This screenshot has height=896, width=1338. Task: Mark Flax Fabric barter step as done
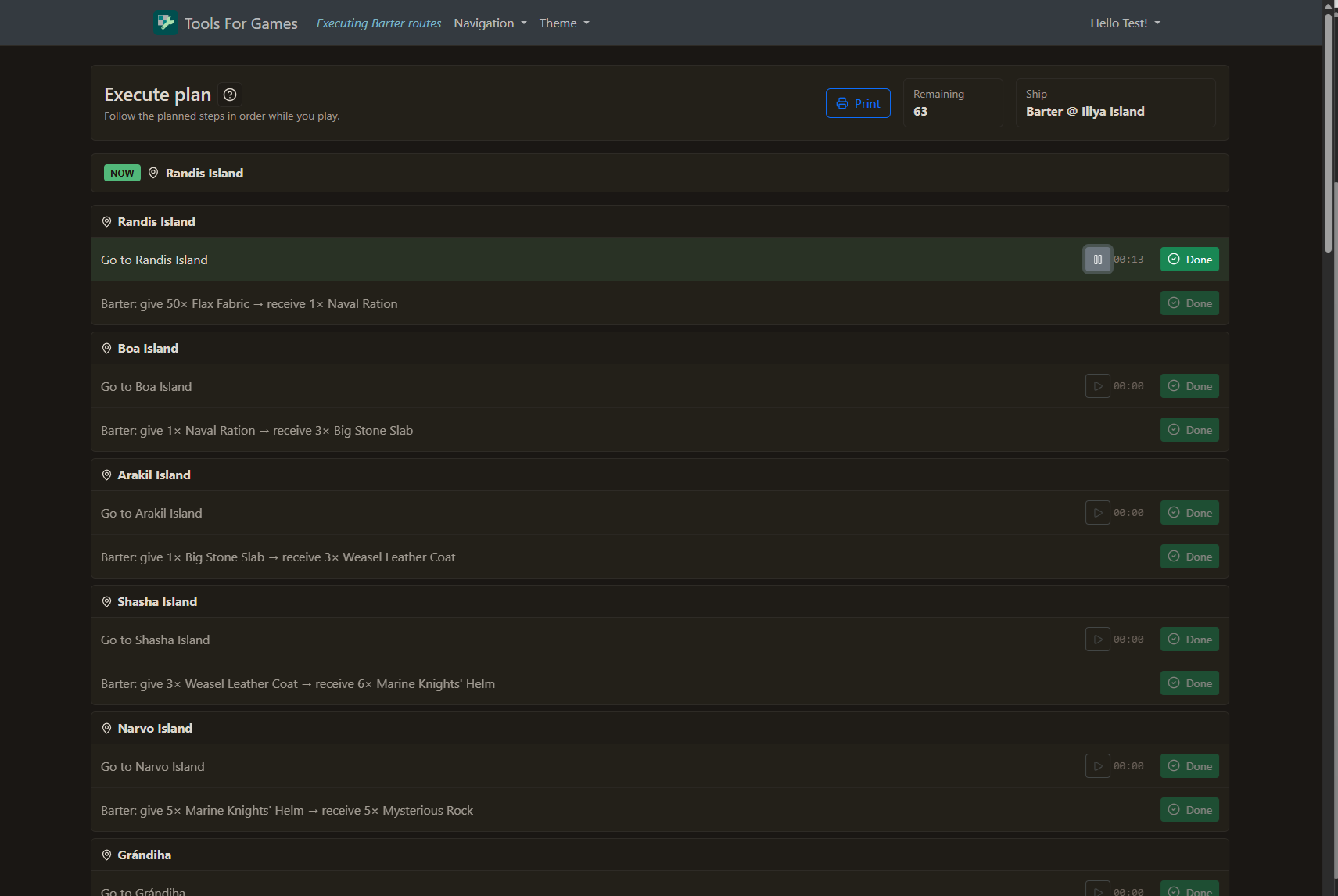1189,303
